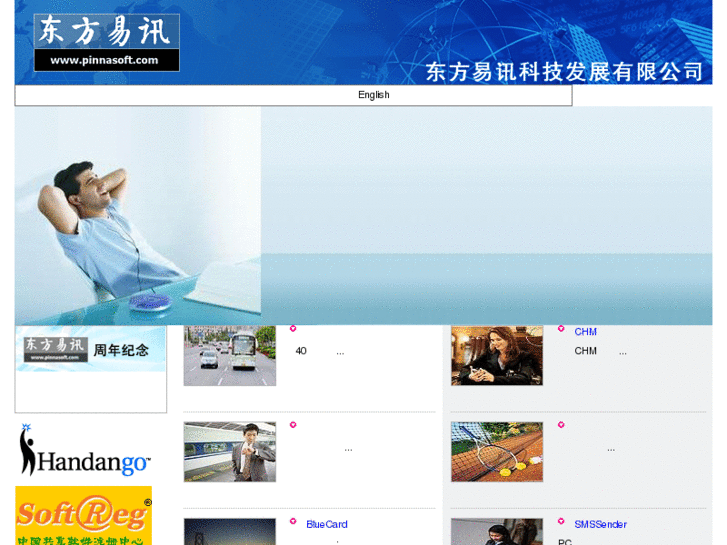The width and height of the screenshot is (727, 545).
Task: Click the 'CHM ...' description text
Action: point(600,351)
